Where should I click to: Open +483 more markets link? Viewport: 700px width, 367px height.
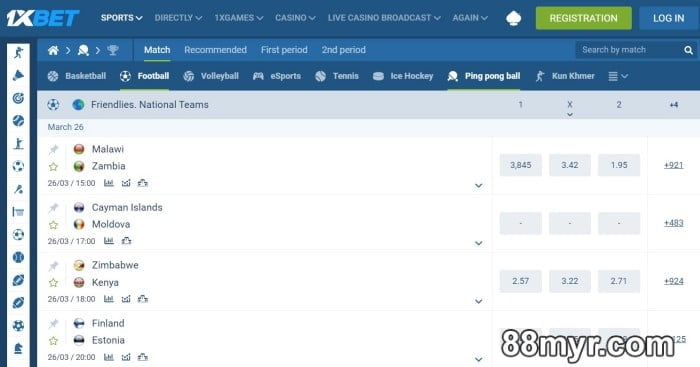[x=674, y=223]
